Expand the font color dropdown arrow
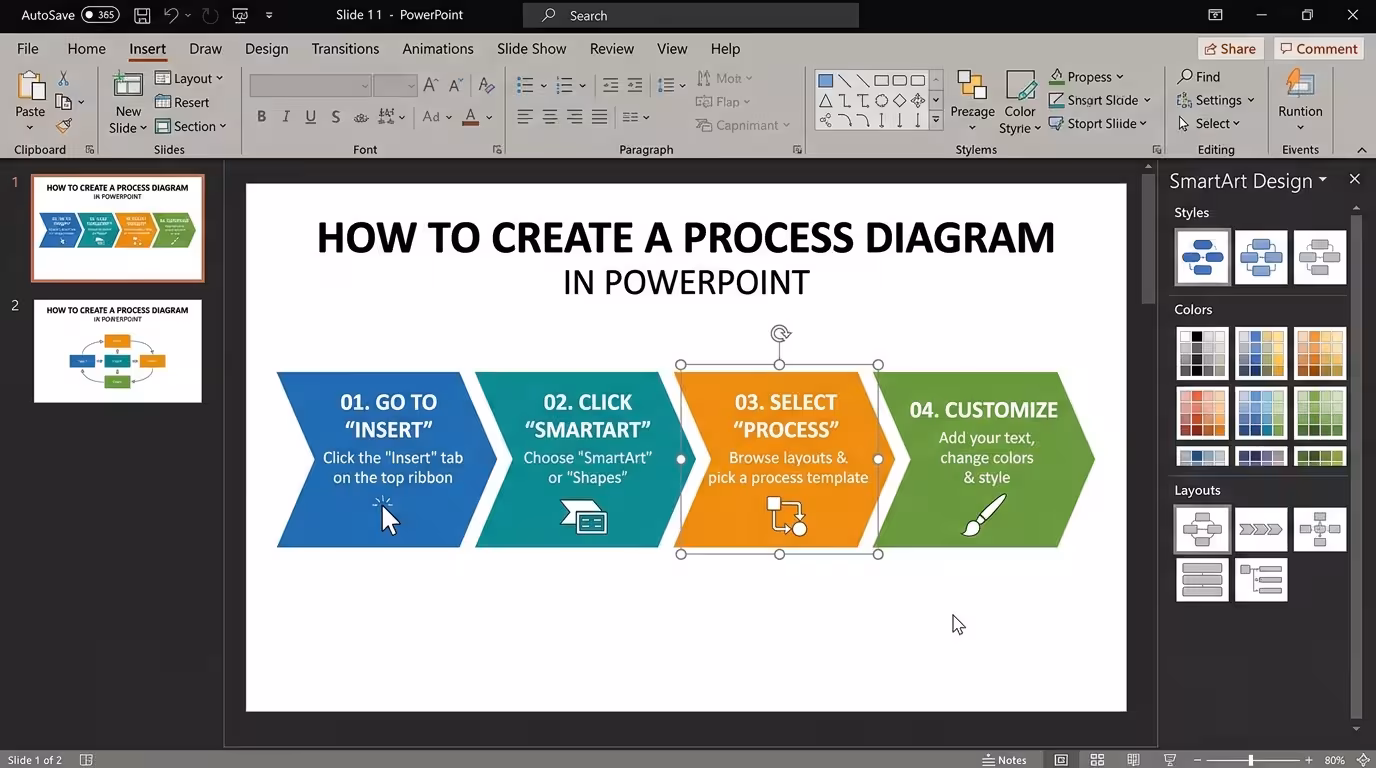The image size is (1376, 768). pyautogui.click(x=489, y=117)
